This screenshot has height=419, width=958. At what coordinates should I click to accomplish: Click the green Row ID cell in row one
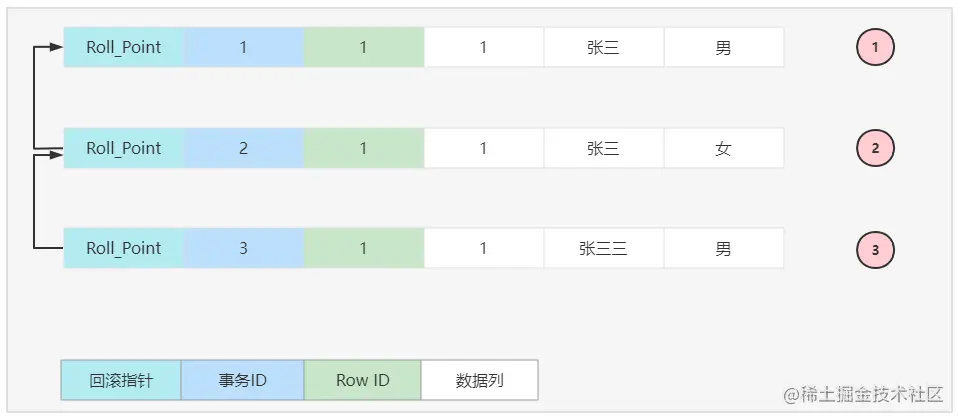click(363, 47)
